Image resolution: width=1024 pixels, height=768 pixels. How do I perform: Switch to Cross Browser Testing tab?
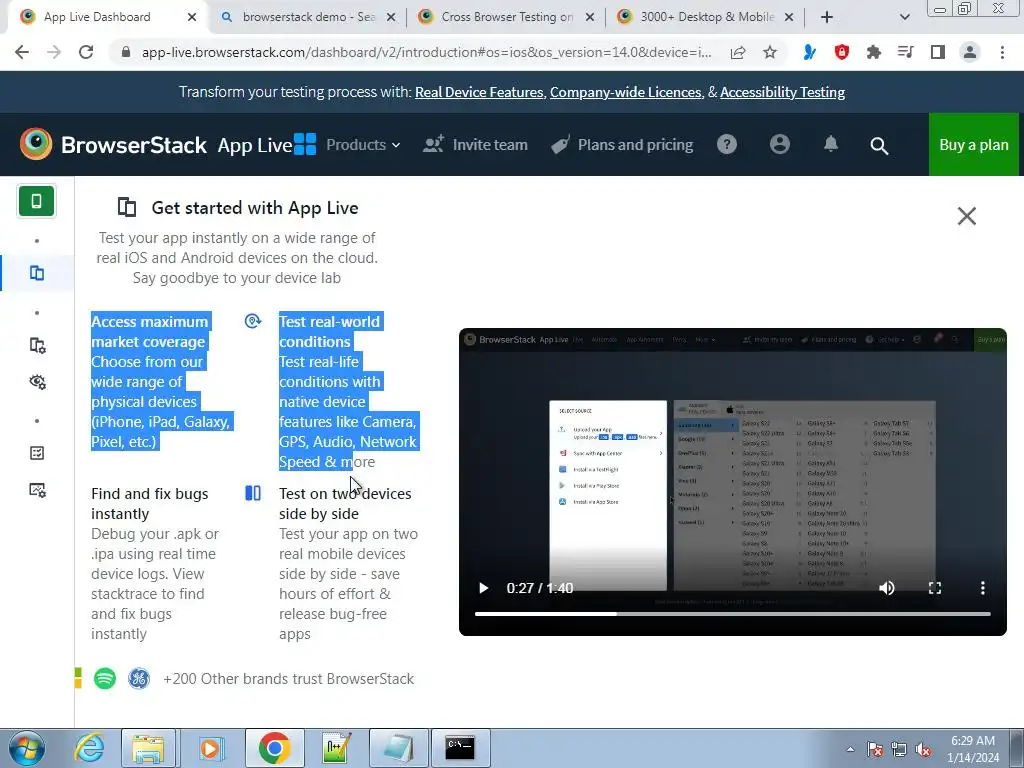[504, 17]
